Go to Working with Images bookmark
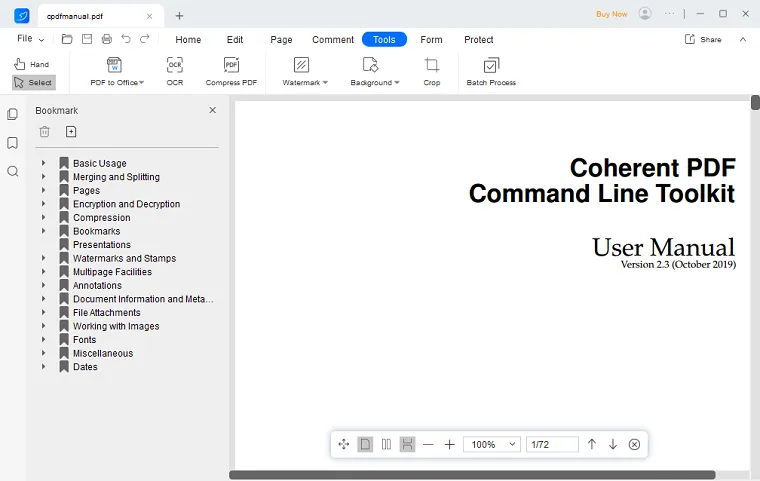760x481 pixels. point(116,326)
